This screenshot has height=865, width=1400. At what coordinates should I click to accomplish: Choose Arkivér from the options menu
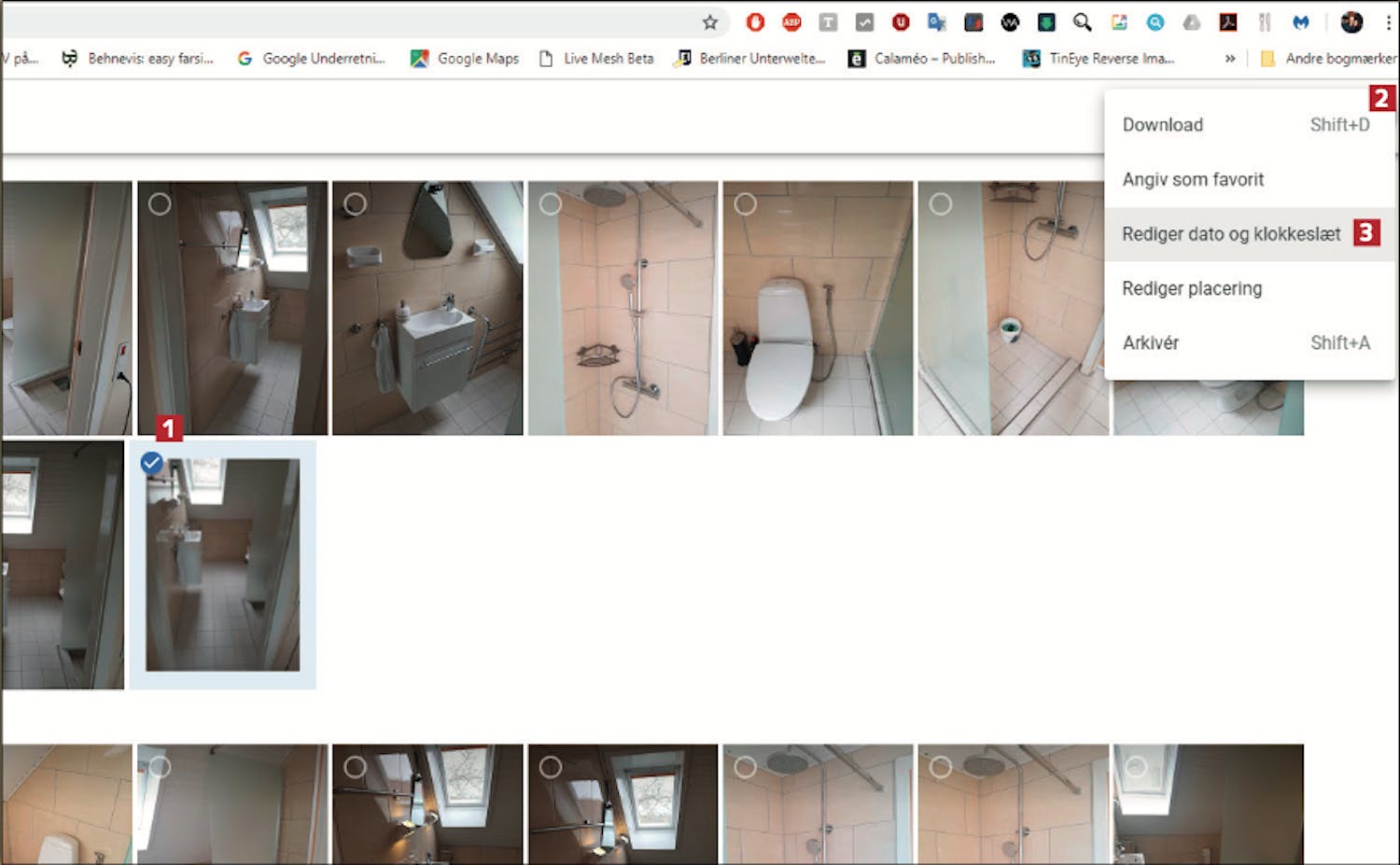point(1249,342)
